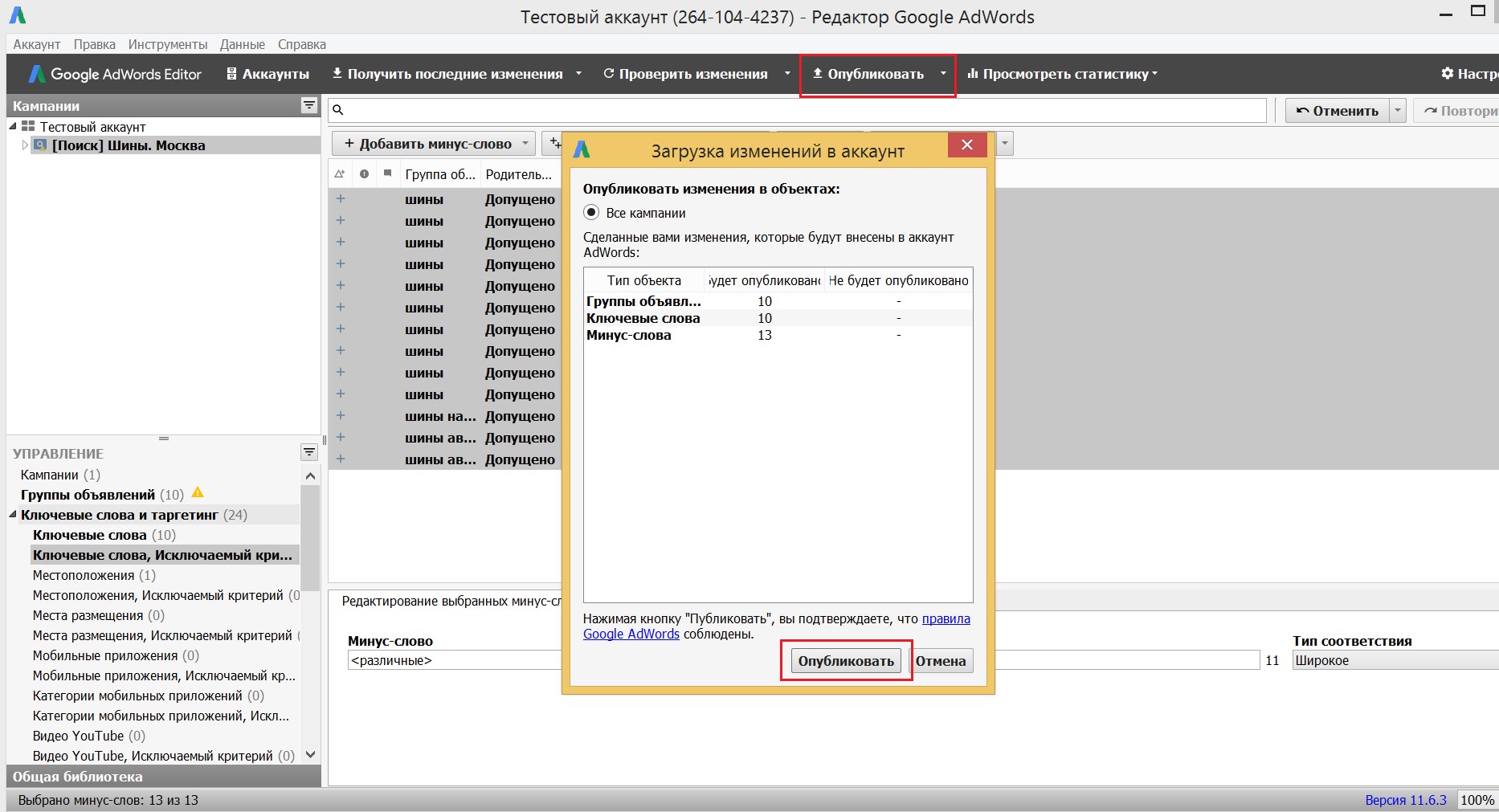Open the Настройки gear settings
This screenshot has height=812, width=1499.
tap(1469, 74)
